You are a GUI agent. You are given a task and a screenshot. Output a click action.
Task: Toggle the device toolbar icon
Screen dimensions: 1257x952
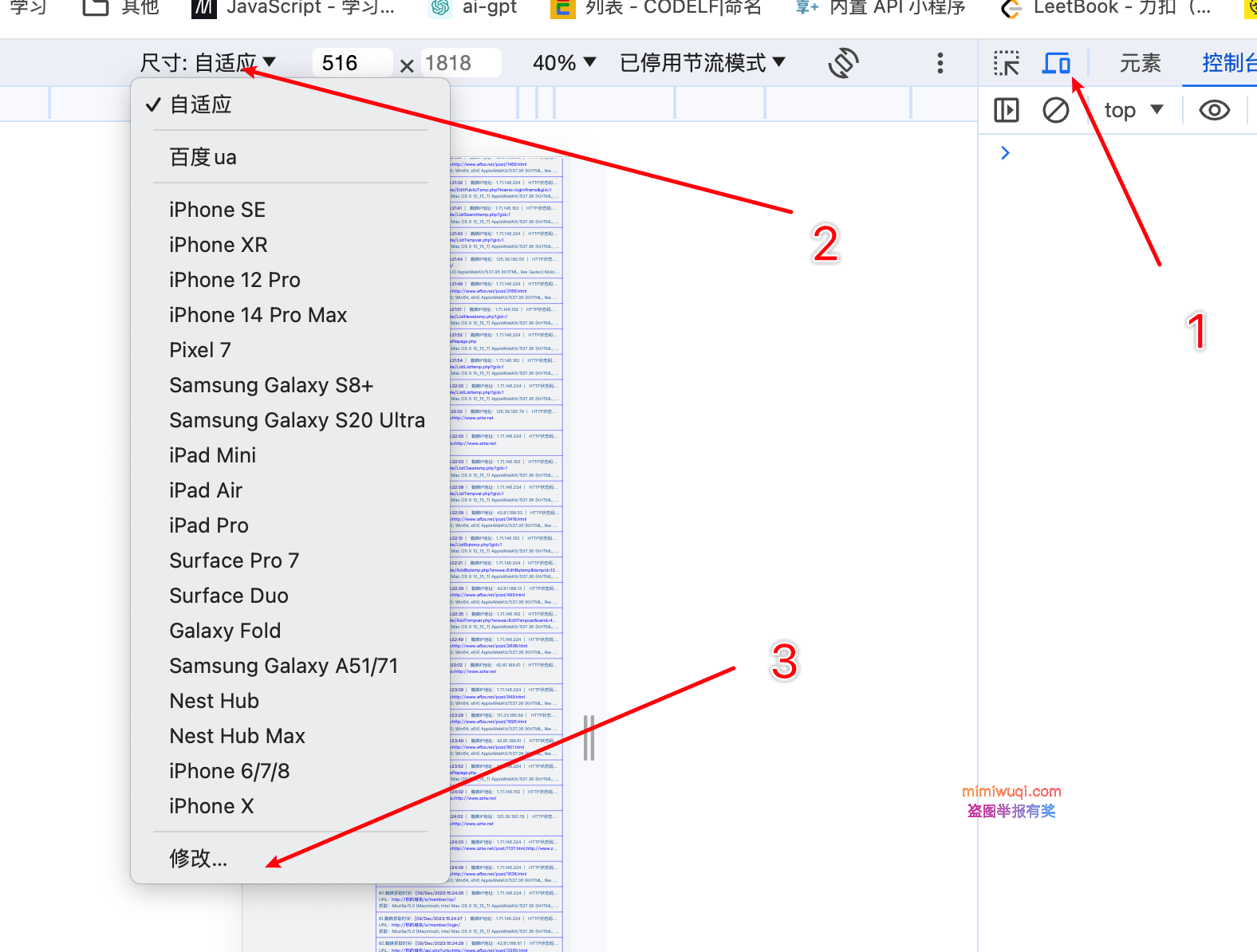1056,63
